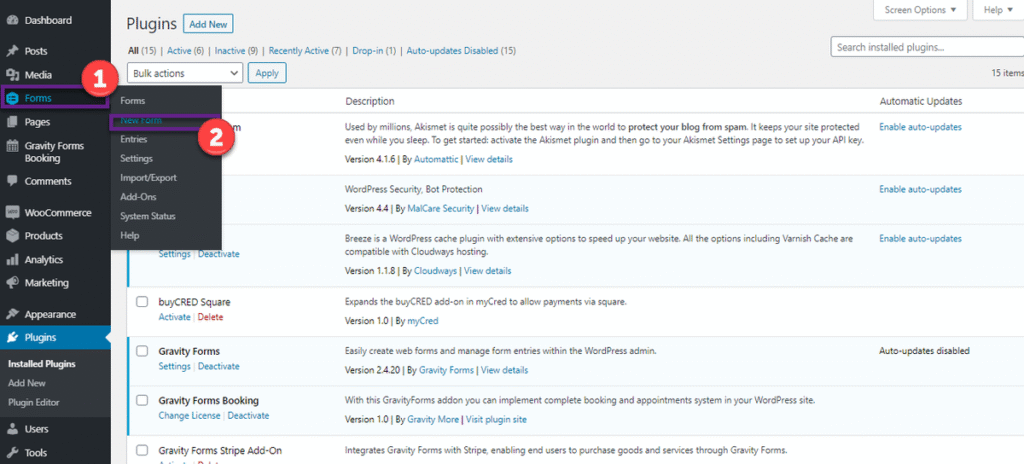Click the Posts pushpin icon
1024x464 pixels.
tap(12, 51)
